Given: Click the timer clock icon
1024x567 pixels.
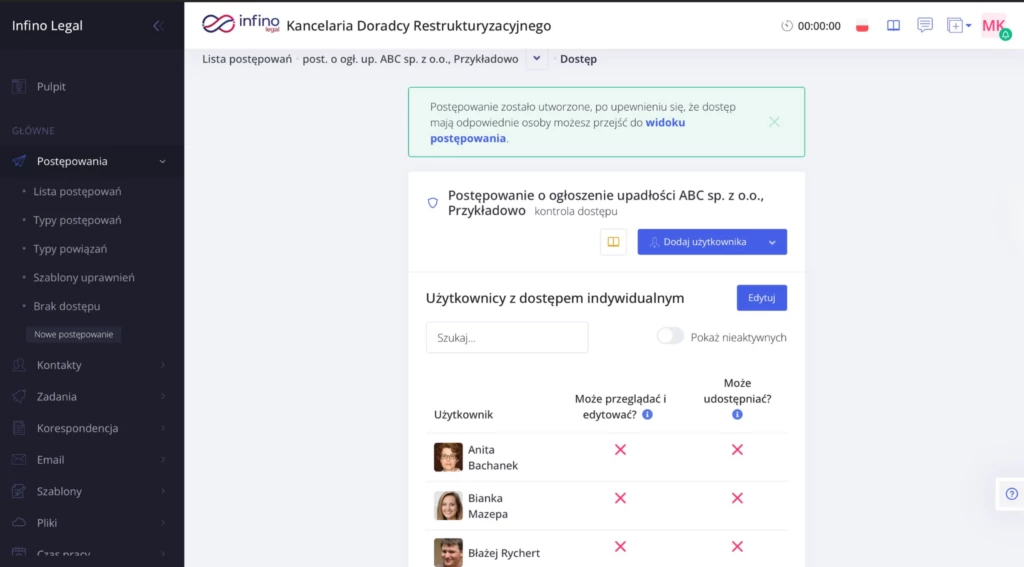Looking at the screenshot, I should [787, 26].
